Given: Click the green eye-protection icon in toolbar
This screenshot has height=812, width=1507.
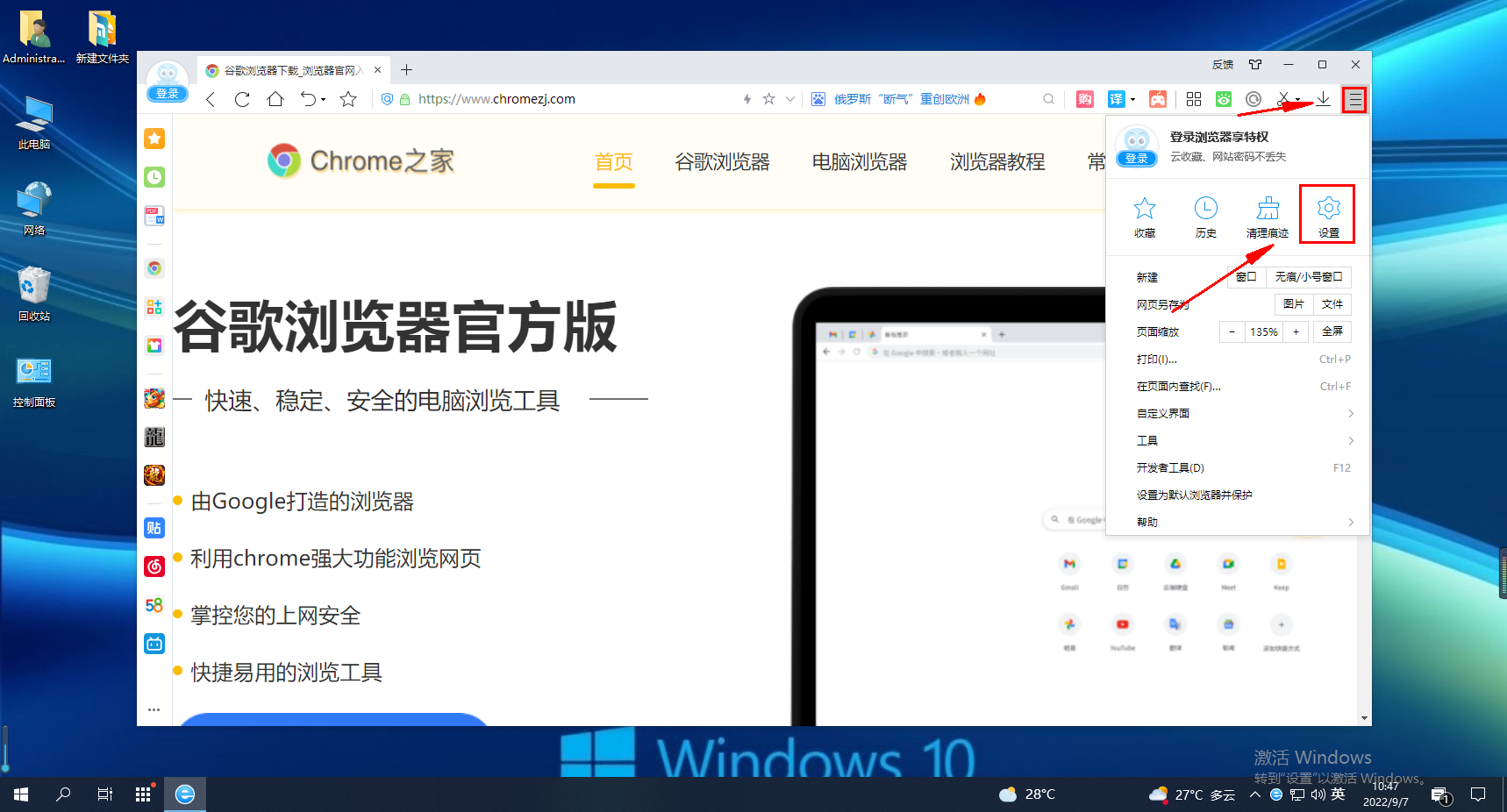Looking at the screenshot, I should pyautogui.click(x=1224, y=99).
